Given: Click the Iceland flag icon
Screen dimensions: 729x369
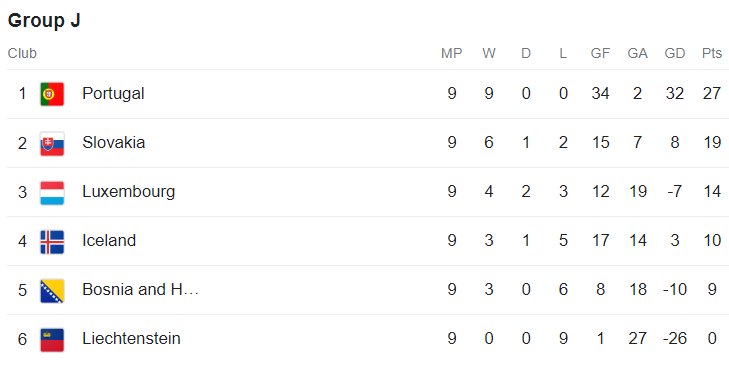Looking at the screenshot, I should (52, 242).
